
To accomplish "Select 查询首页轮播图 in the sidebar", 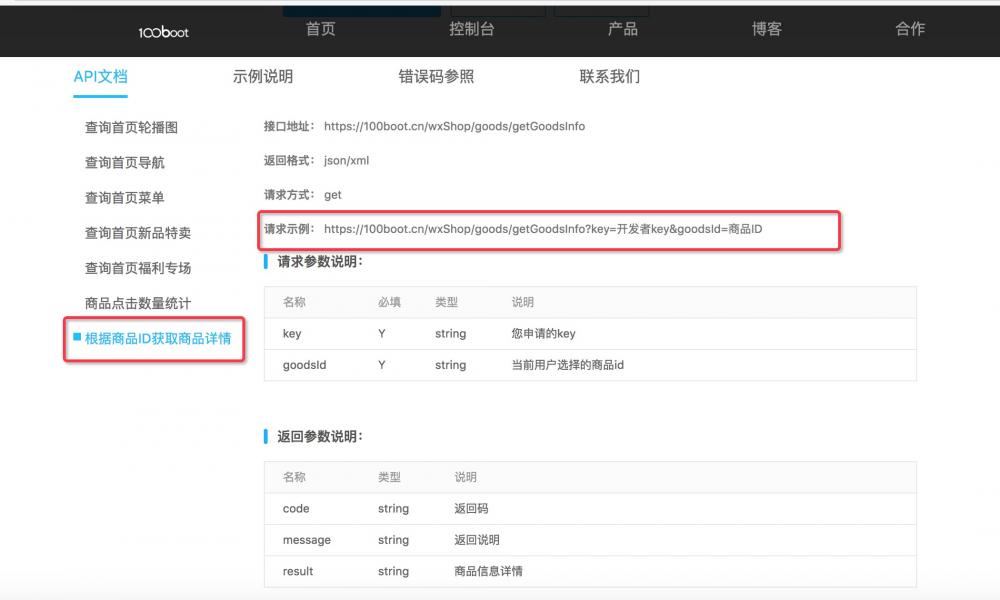I will pyautogui.click(x=131, y=128).
